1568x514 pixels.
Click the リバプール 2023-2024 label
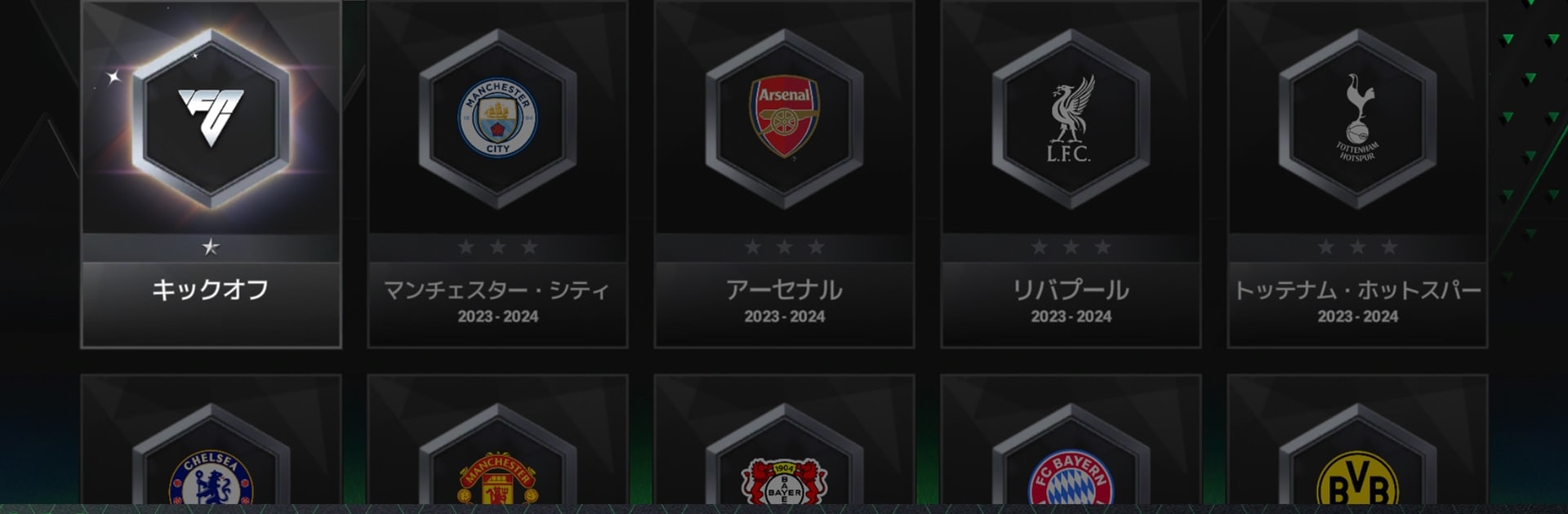[x=1071, y=301]
